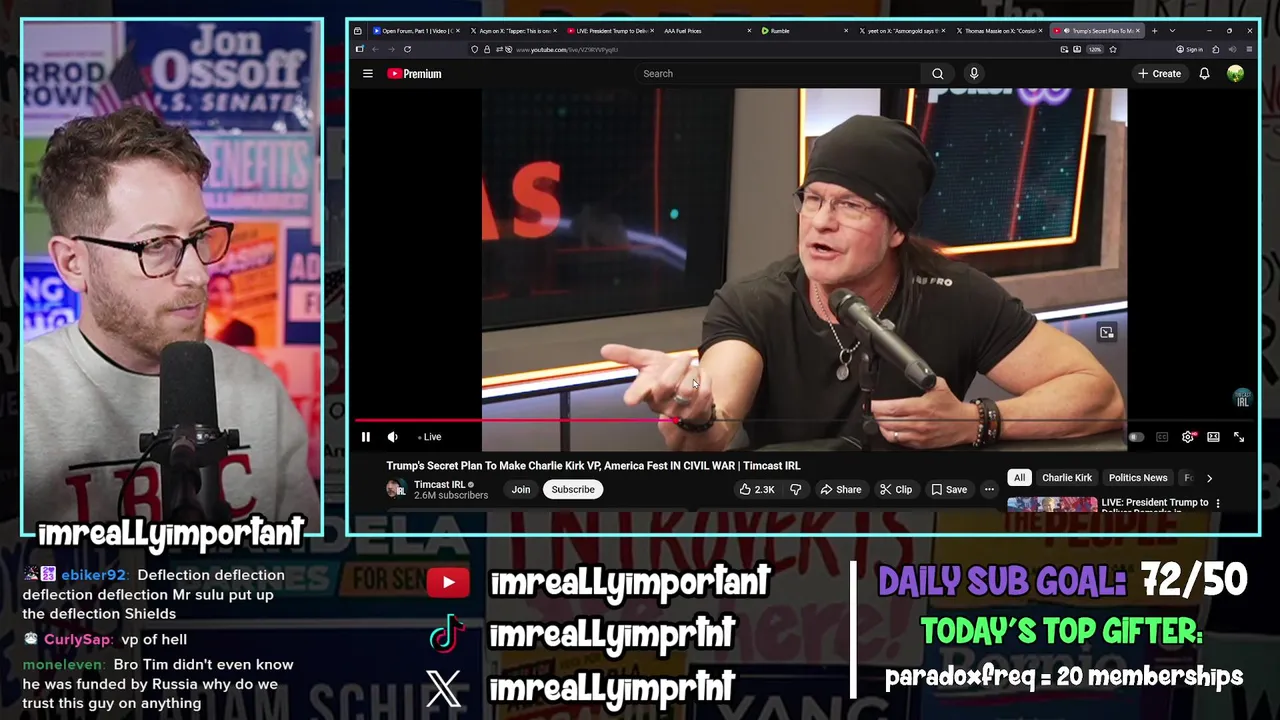Show more filter chips with the right arrow

(1209, 478)
